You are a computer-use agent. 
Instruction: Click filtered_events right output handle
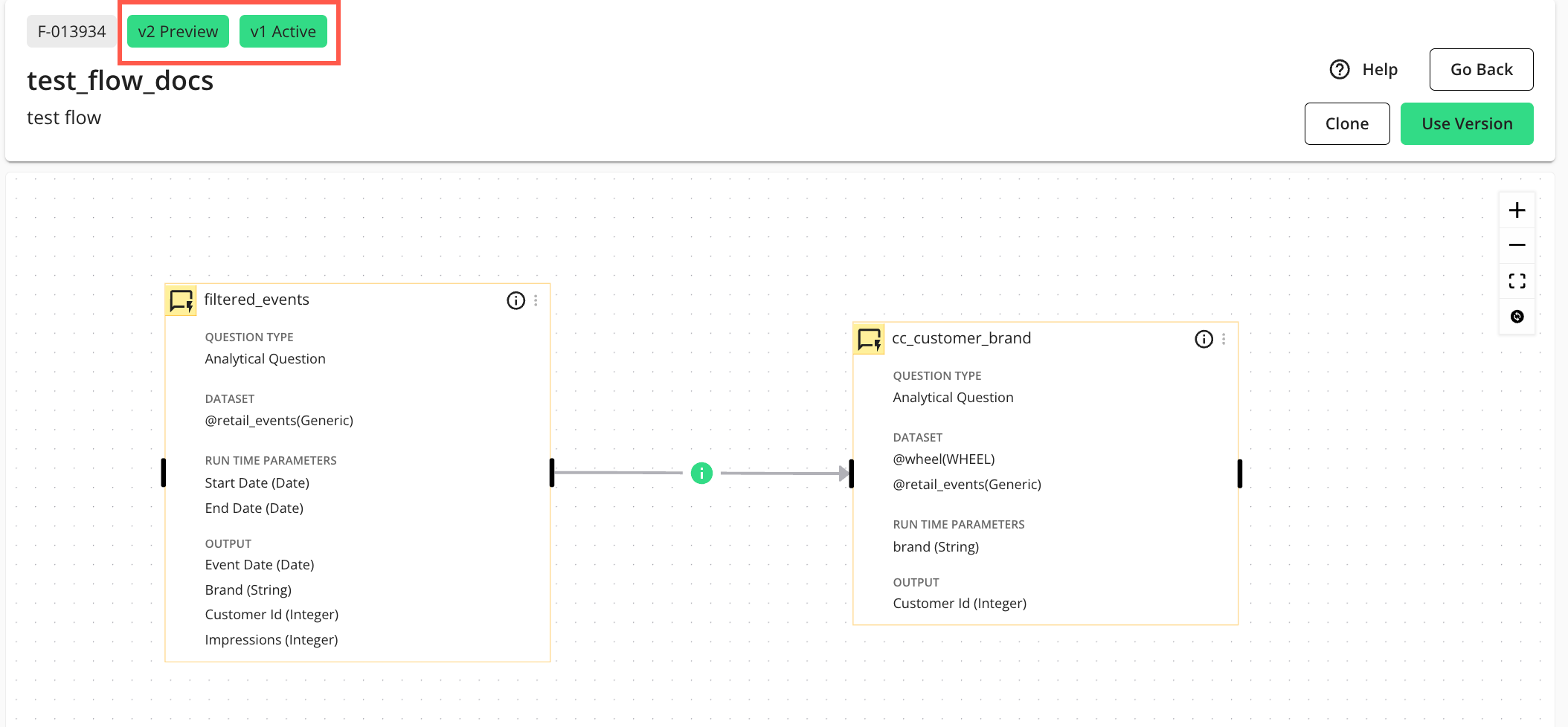[x=552, y=473]
